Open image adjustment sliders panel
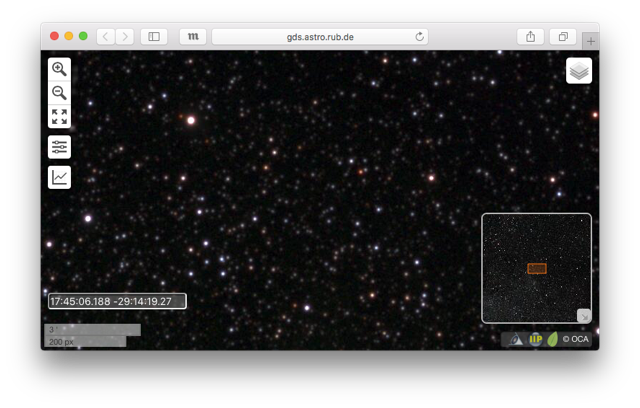Screen dimensions: 640x408 click(x=59, y=147)
